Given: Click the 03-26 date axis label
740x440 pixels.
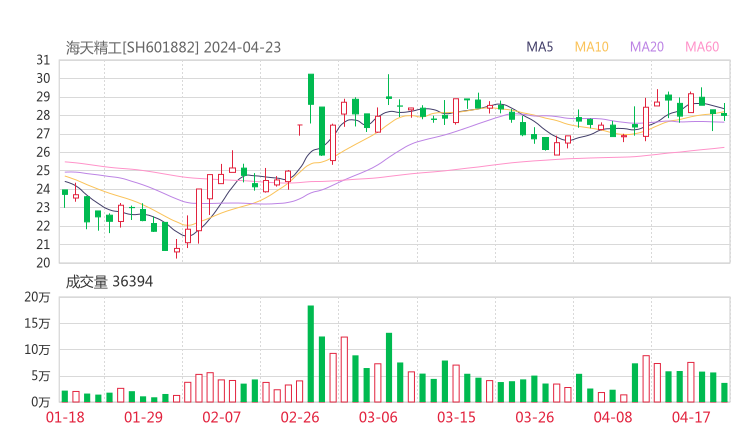Looking at the screenshot, I should point(534,417).
